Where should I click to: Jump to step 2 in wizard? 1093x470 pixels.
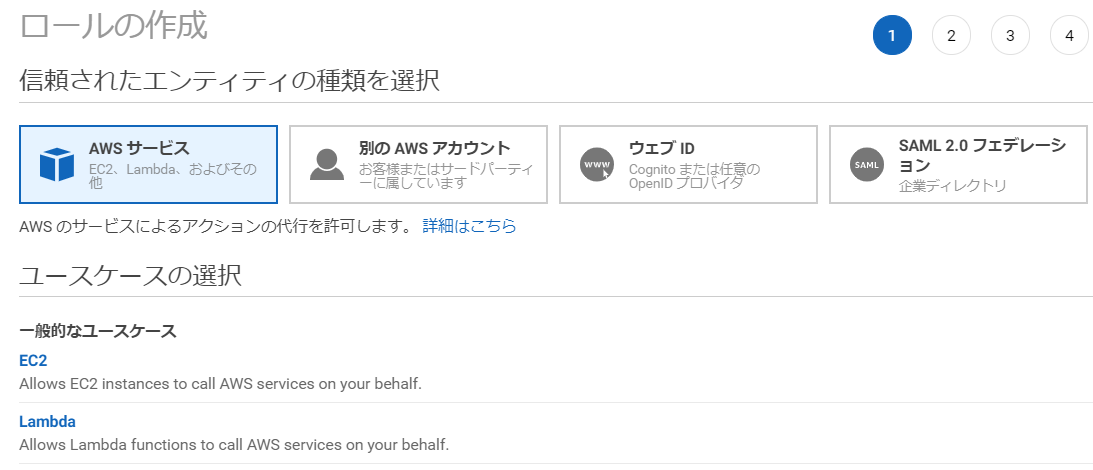pyautogui.click(x=951, y=36)
